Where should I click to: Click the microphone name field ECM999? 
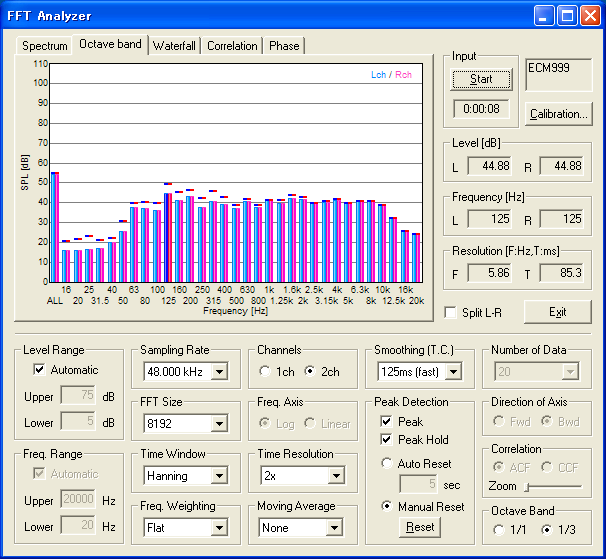click(558, 75)
